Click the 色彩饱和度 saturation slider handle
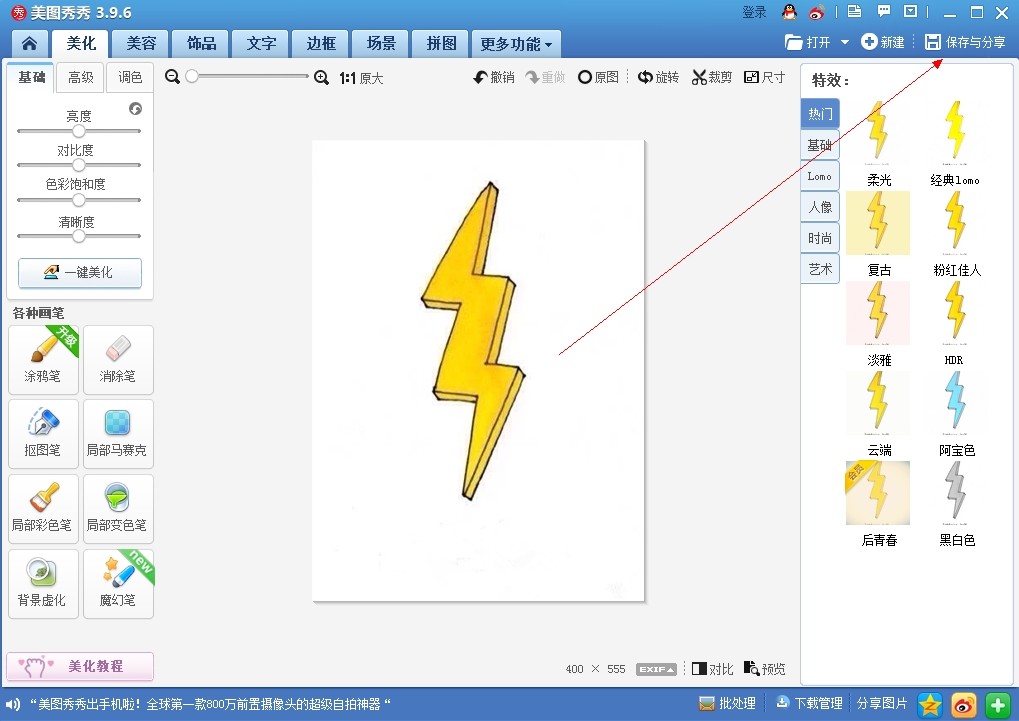Image resolution: width=1019 pixels, height=721 pixels. point(79,200)
